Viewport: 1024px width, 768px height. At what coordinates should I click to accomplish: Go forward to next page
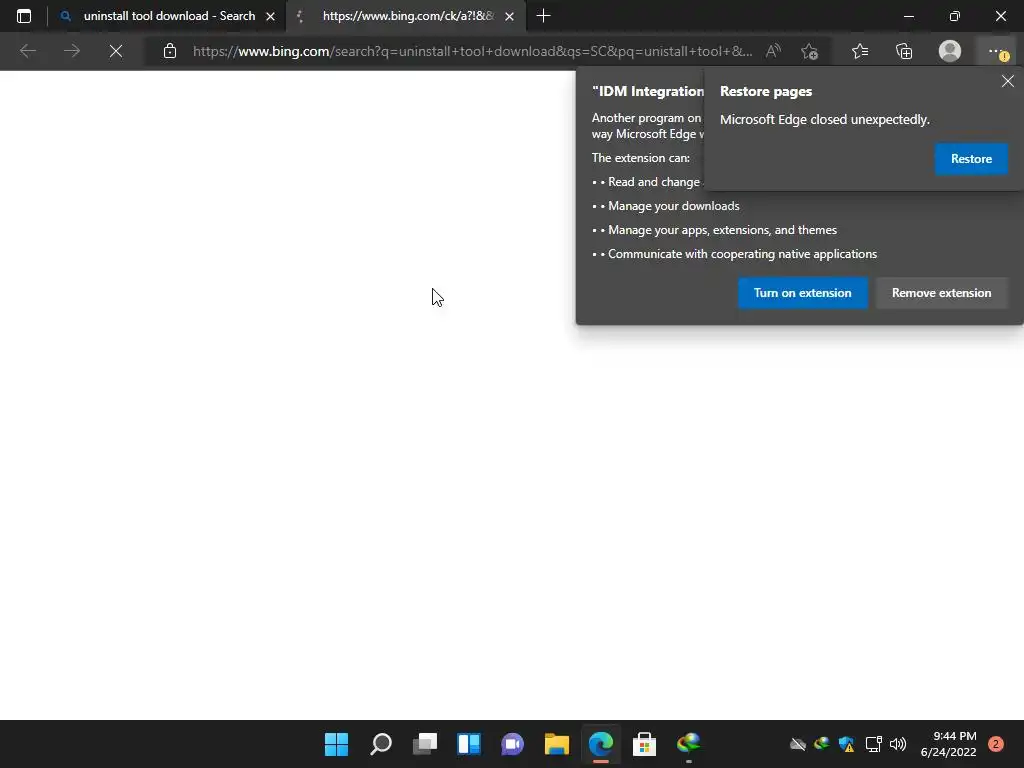tap(72, 51)
